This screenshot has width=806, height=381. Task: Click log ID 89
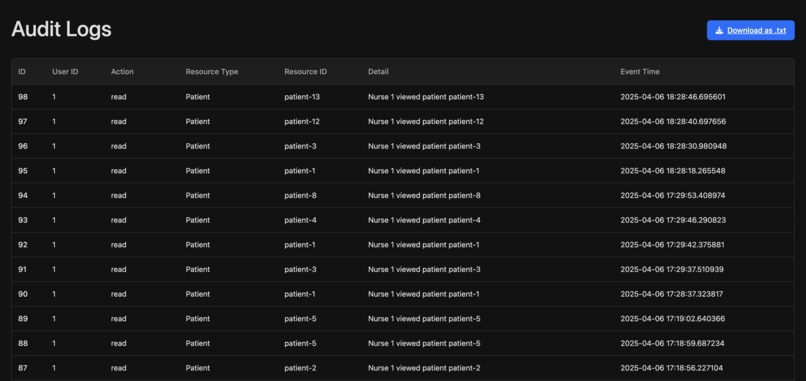(x=23, y=319)
